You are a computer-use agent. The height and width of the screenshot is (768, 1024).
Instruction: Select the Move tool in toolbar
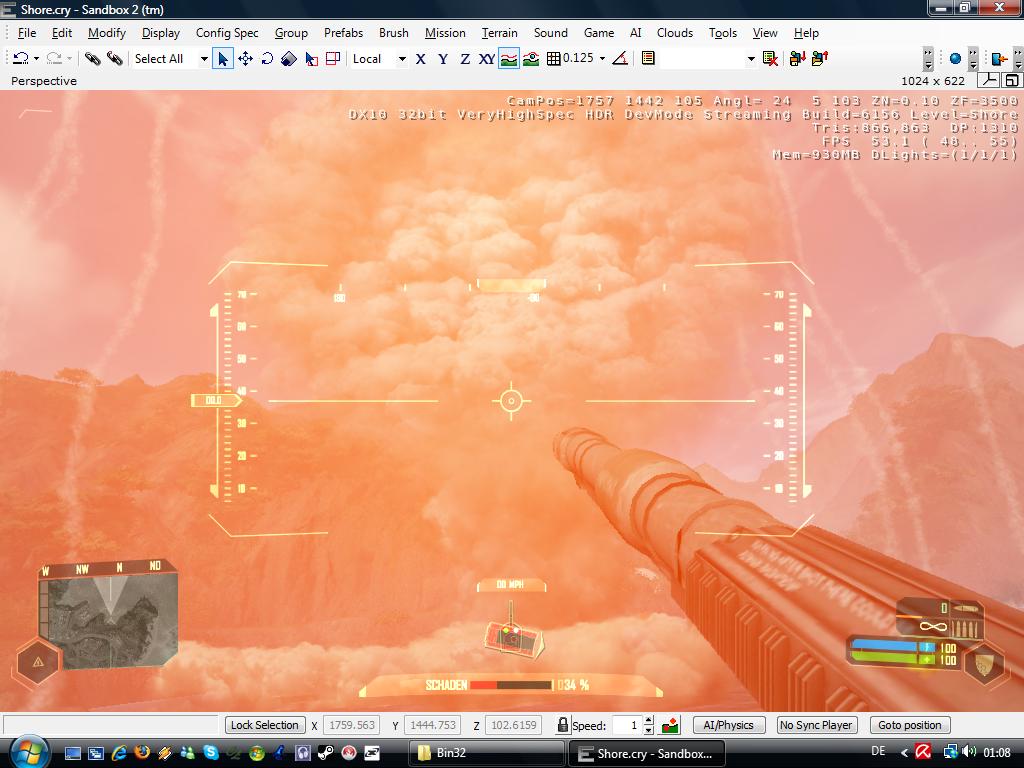(x=245, y=59)
